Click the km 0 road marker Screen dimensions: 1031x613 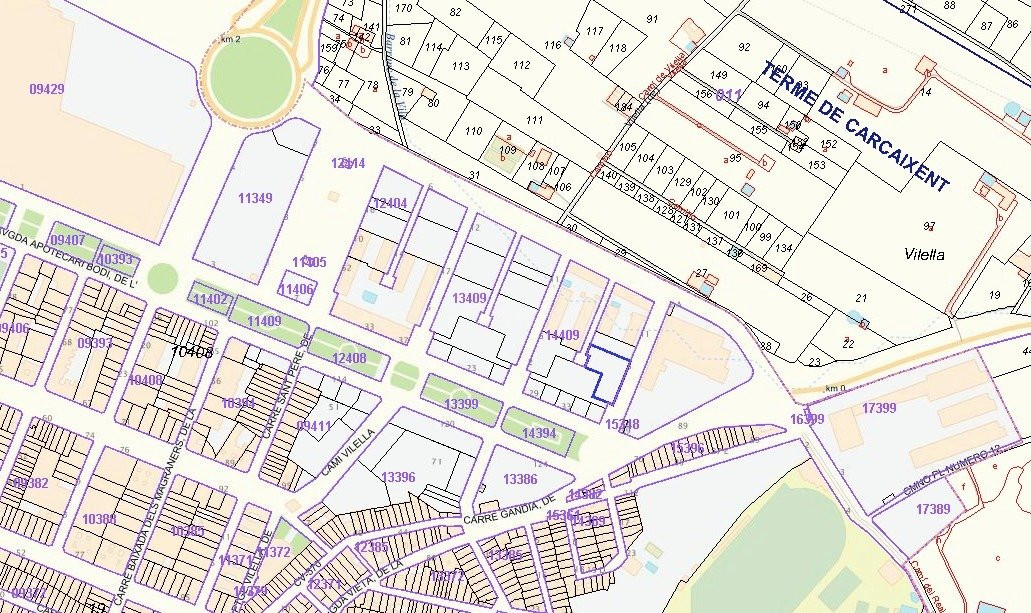(836, 388)
